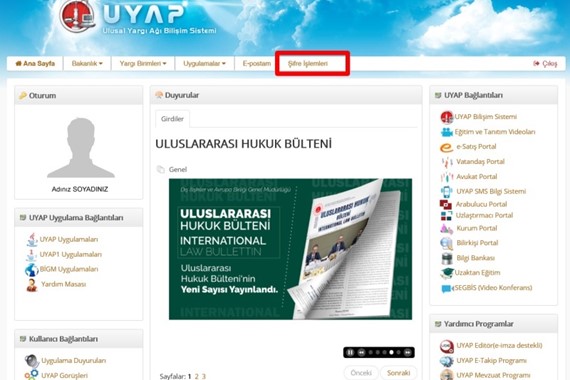Click the user profile avatar picture
Image resolution: width=570 pixels, height=380 pixels.
[x=81, y=147]
